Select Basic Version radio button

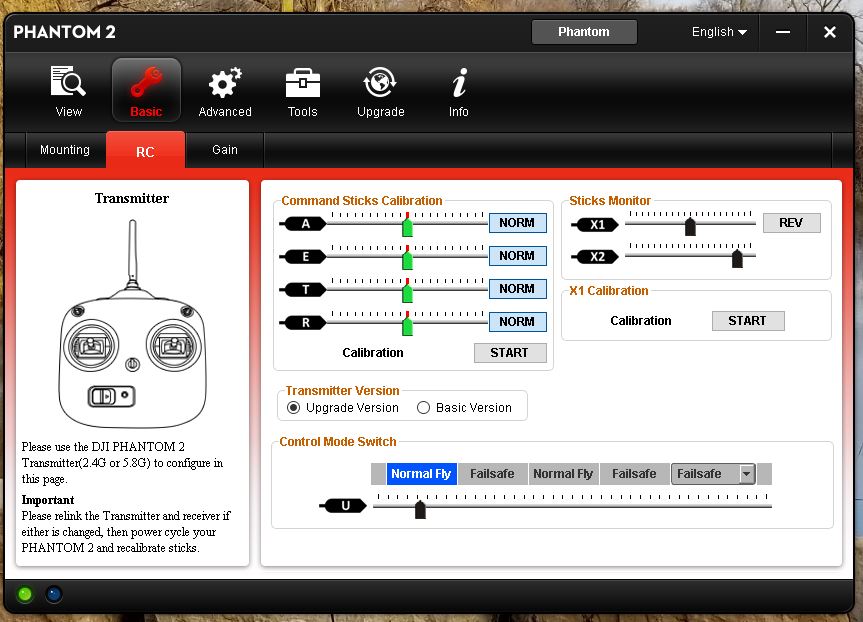click(x=423, y=407)
